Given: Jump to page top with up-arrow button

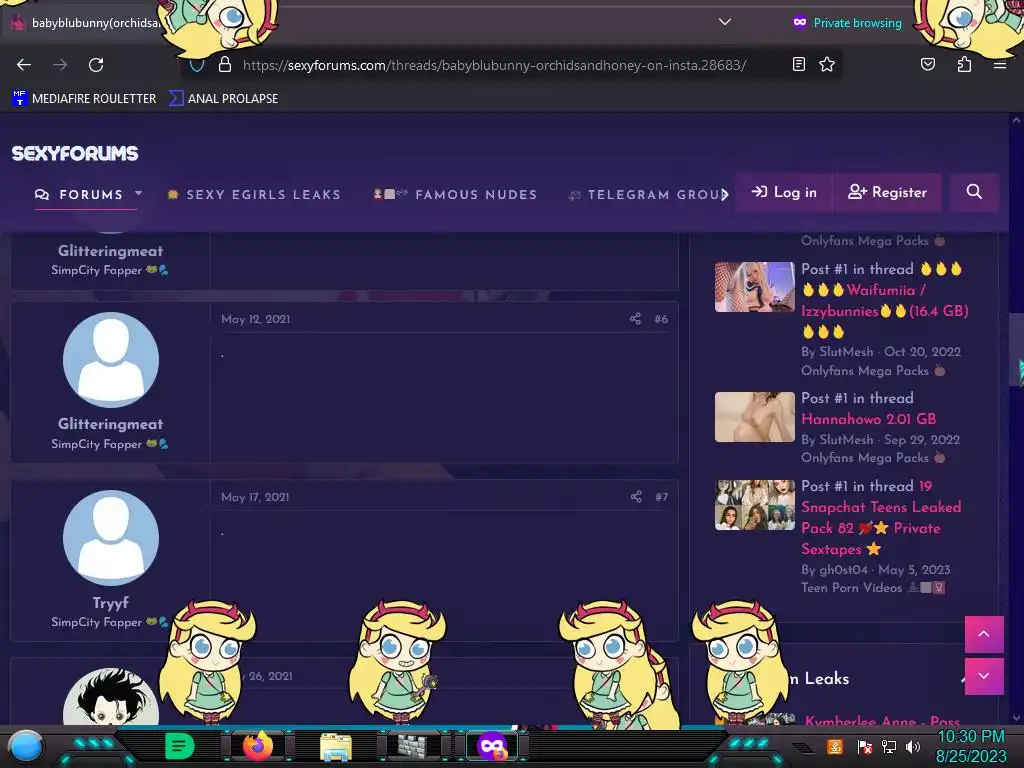Looking at the screenshot, I should tap(984, 634).
